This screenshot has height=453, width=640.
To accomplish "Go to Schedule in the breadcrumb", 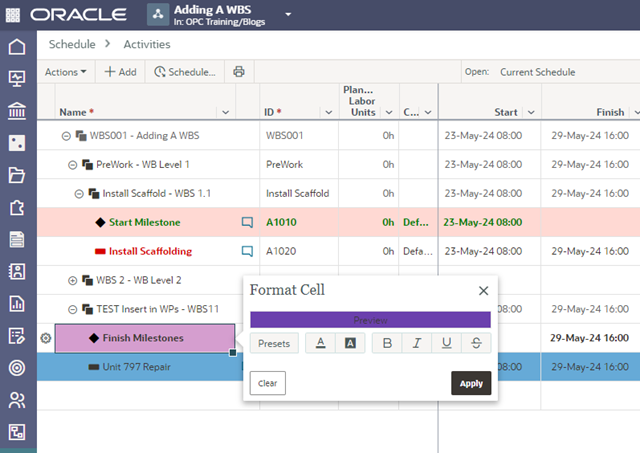I will tap(72, 44).
